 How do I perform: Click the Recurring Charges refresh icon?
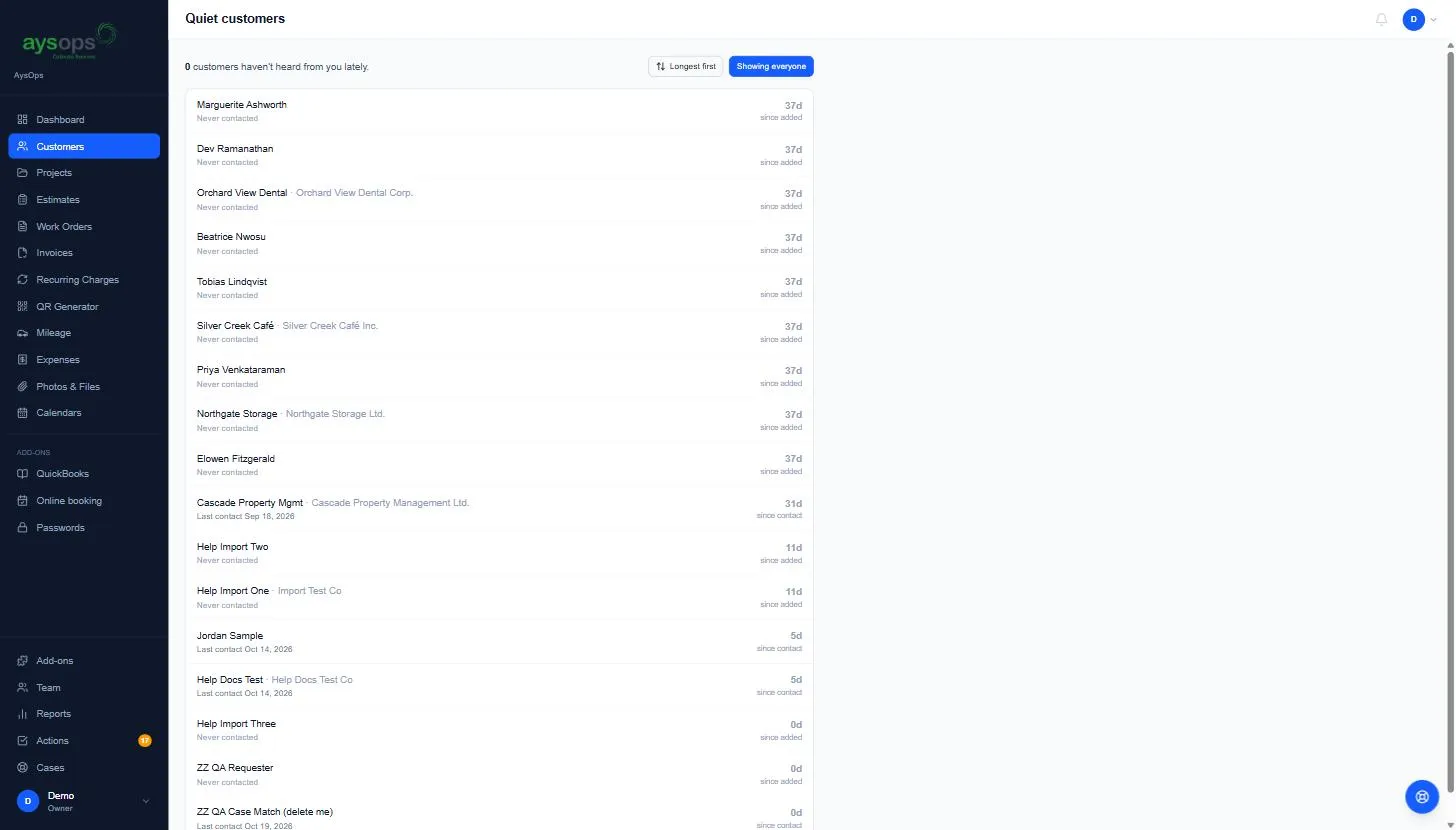tap(23, 280)
